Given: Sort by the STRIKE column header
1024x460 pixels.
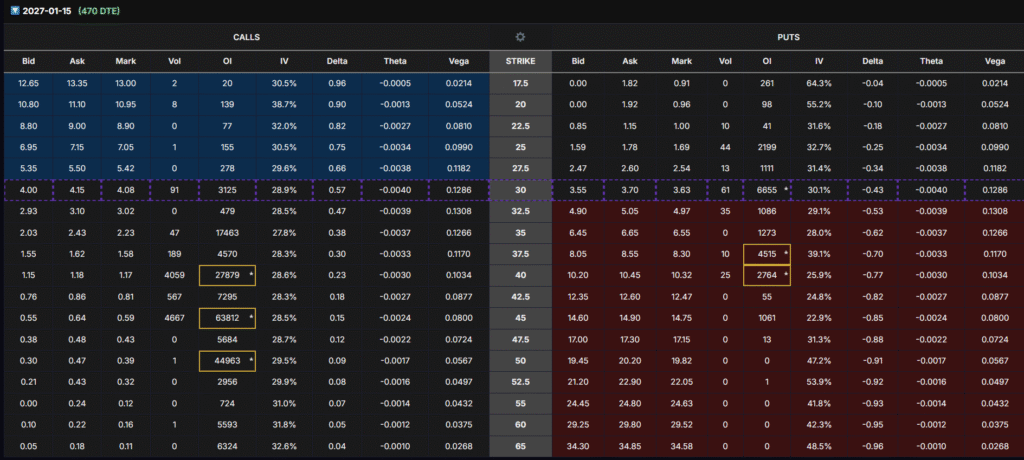Looking at the screenshot, I should tap(520, 61).
